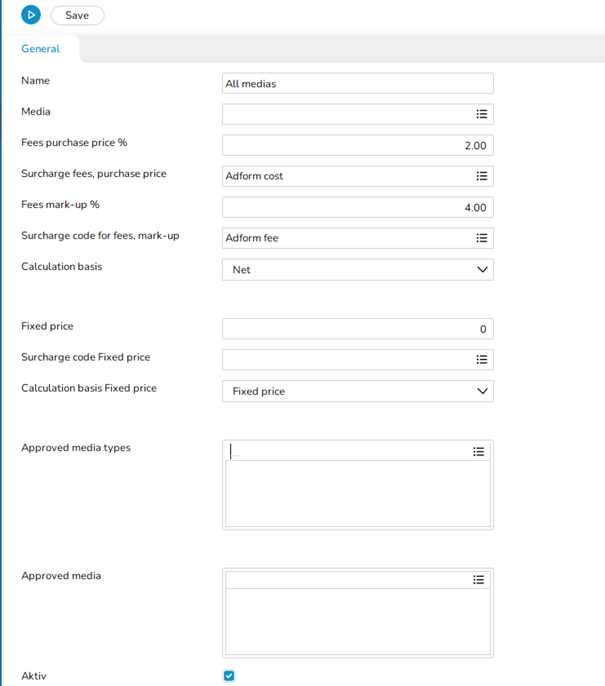Expand the Calculation basis Net dropdown
This screenshot has height=686, width=605.
[482, 270]
